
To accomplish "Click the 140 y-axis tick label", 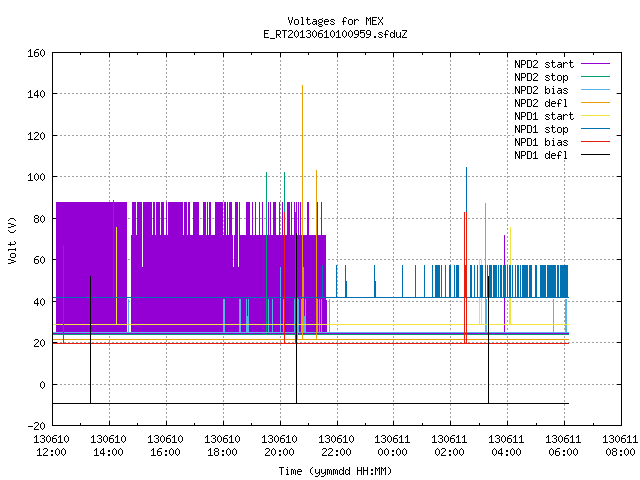I will click(36, 94).
